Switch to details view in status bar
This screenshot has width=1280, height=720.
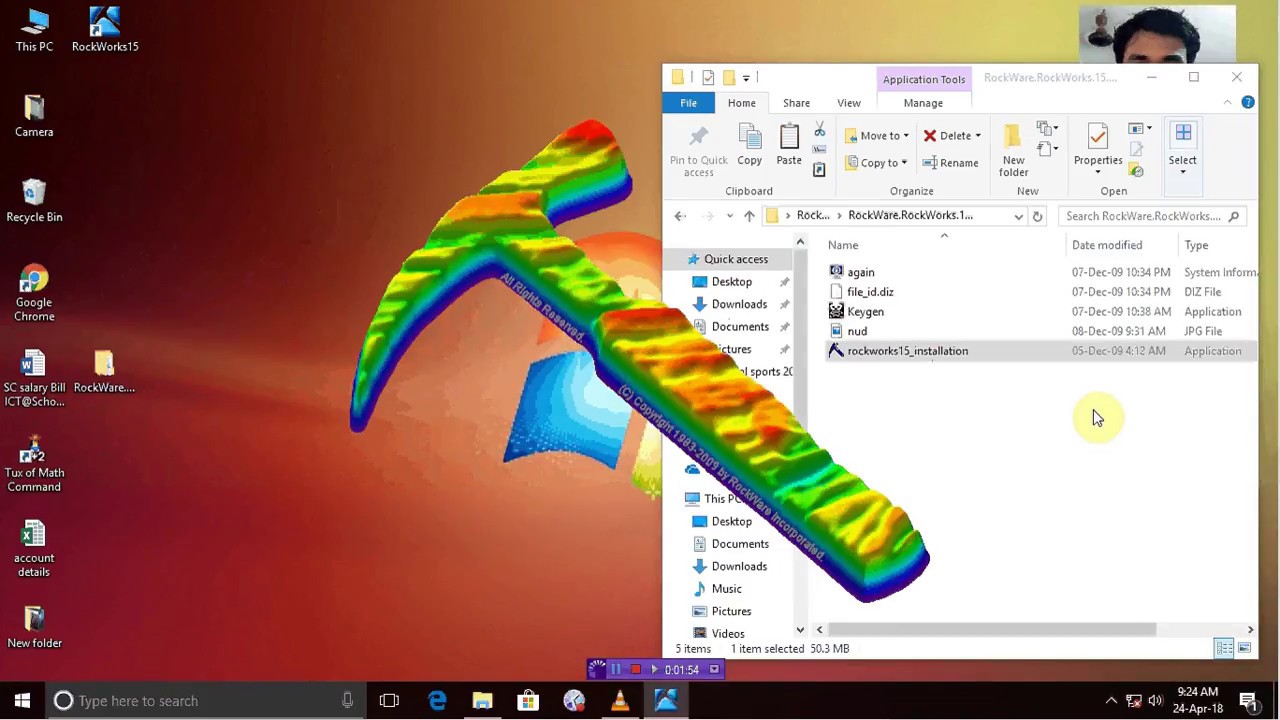pyautogui.click(x=1224, y=648)
